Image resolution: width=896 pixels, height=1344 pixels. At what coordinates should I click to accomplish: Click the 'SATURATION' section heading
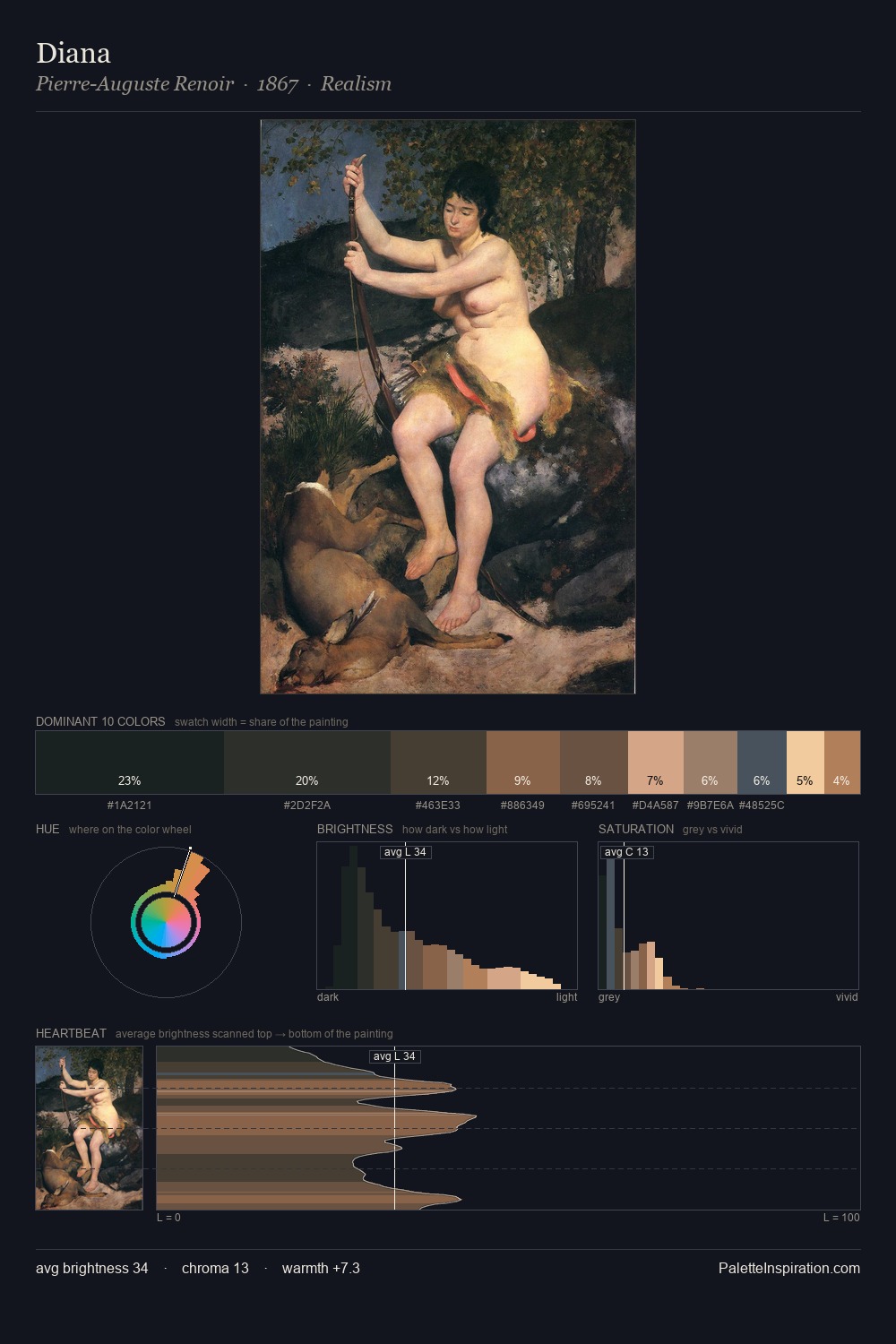click(x=636, y=829)
